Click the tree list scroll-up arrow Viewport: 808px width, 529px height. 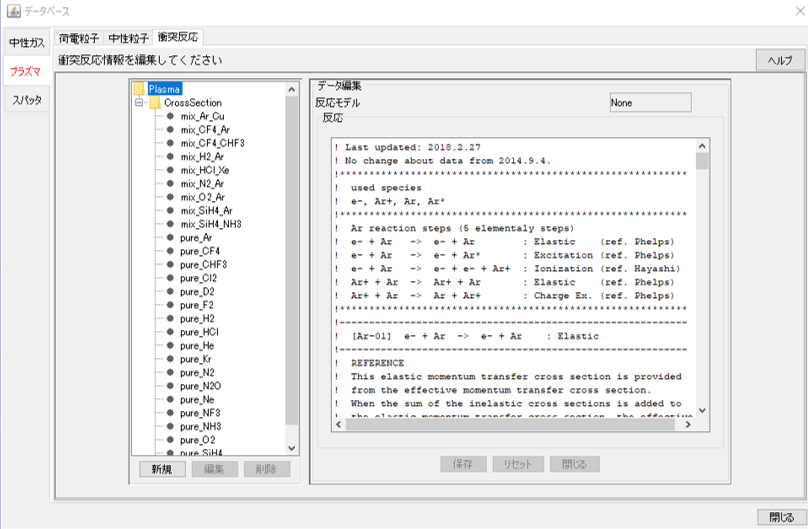tap(292, 89)
